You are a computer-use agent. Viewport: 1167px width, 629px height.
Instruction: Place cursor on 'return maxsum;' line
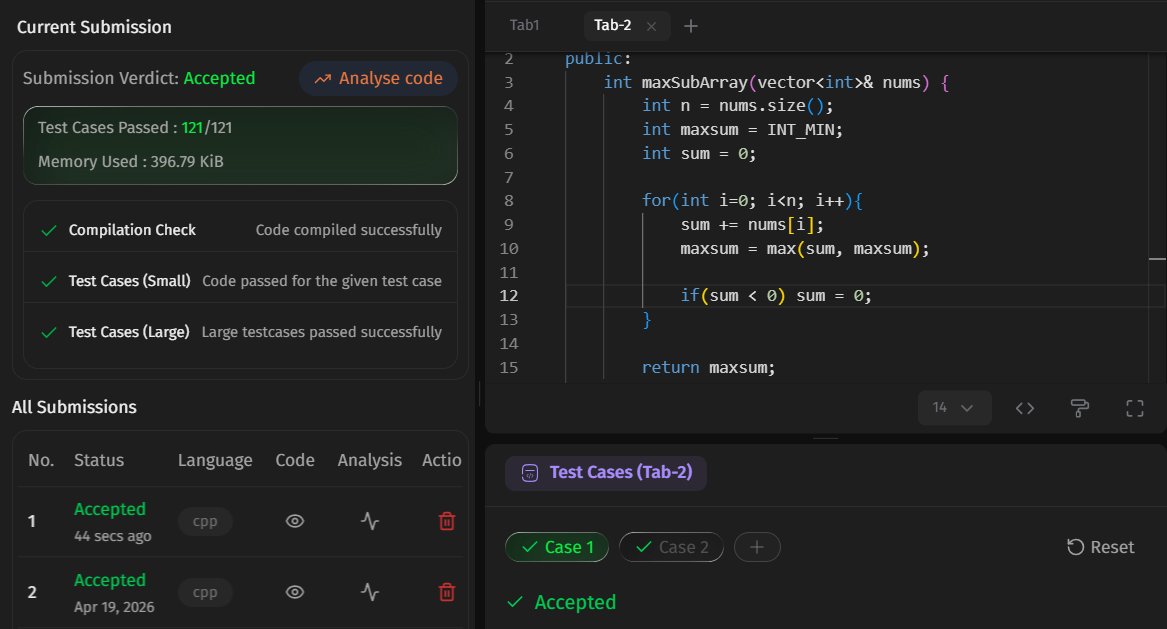(708, 368)
